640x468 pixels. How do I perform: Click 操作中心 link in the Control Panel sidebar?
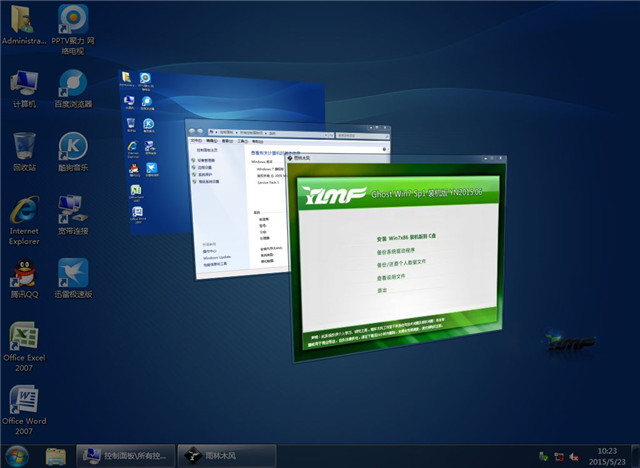point(209,251)
